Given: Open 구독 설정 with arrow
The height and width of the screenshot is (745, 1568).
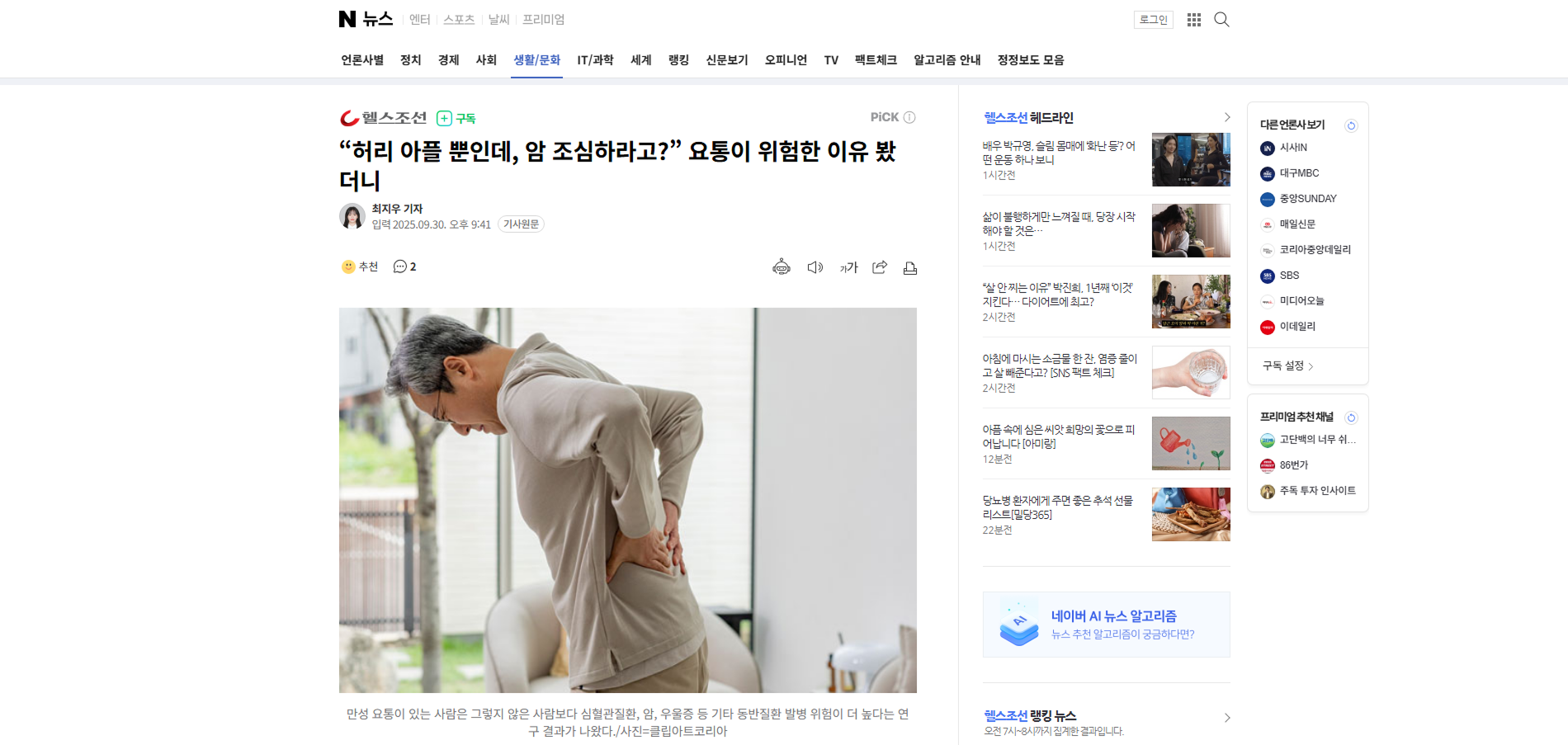Looking at the screenshot, I should (x=1288, y=365).
